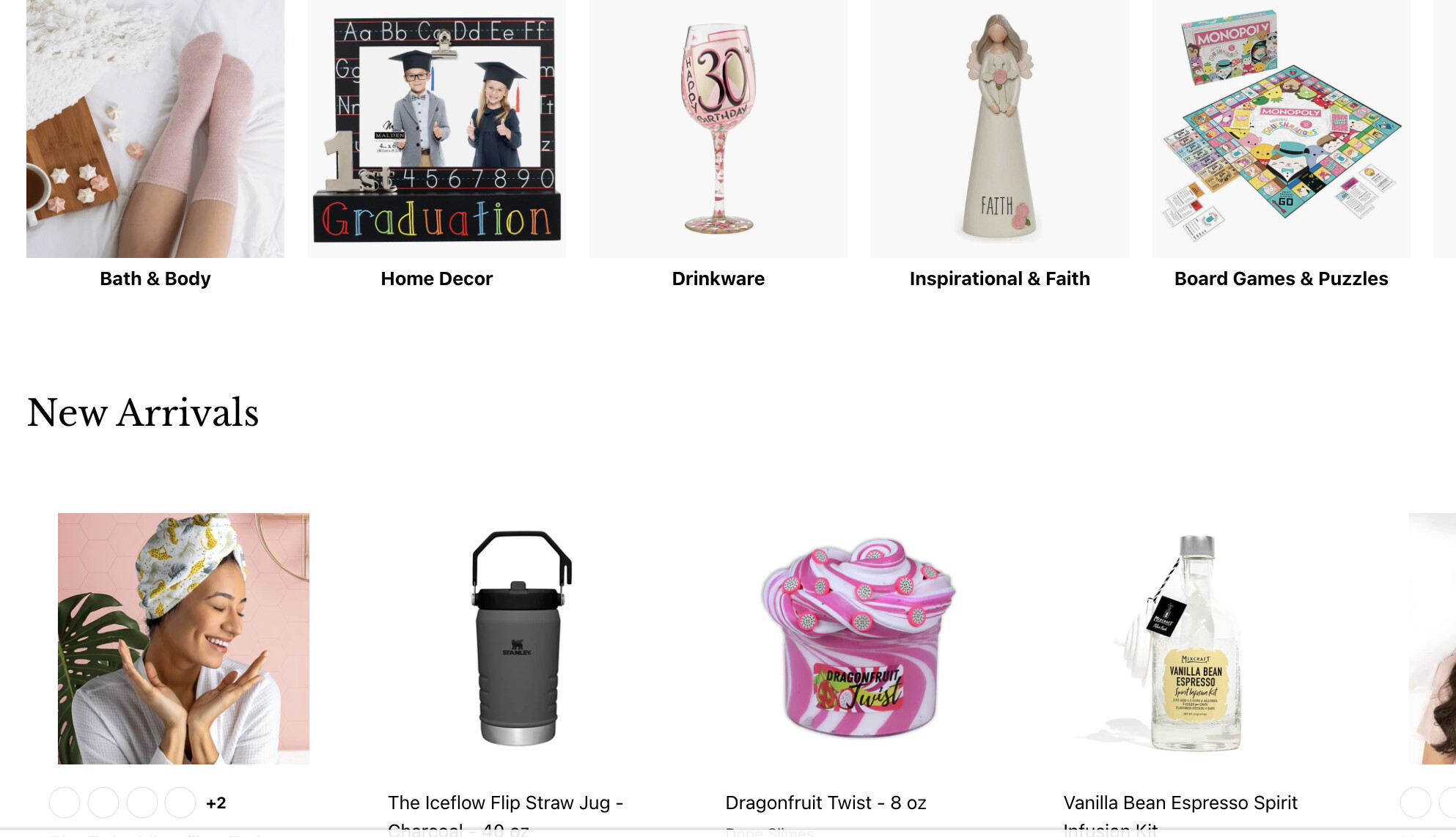Screen dimensions: 1456x837
Task: Visit the Inspirational & Faith category link
Action: coord(1000,279)
